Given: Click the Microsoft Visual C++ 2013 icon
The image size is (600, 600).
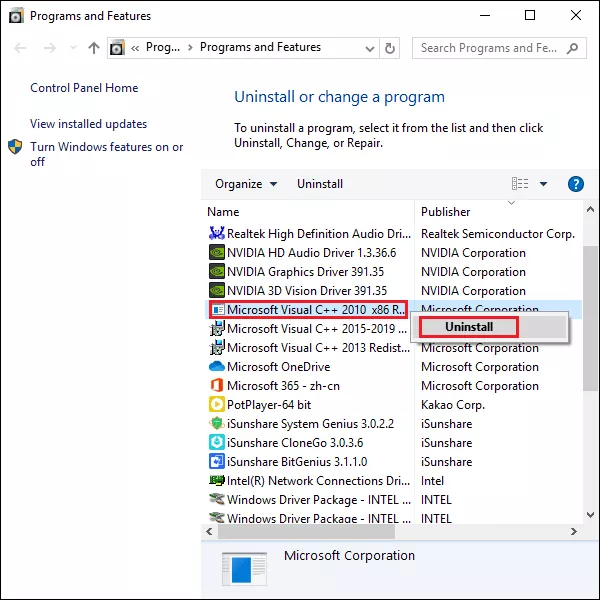Looking at the screenshot, I should point(217,347).
